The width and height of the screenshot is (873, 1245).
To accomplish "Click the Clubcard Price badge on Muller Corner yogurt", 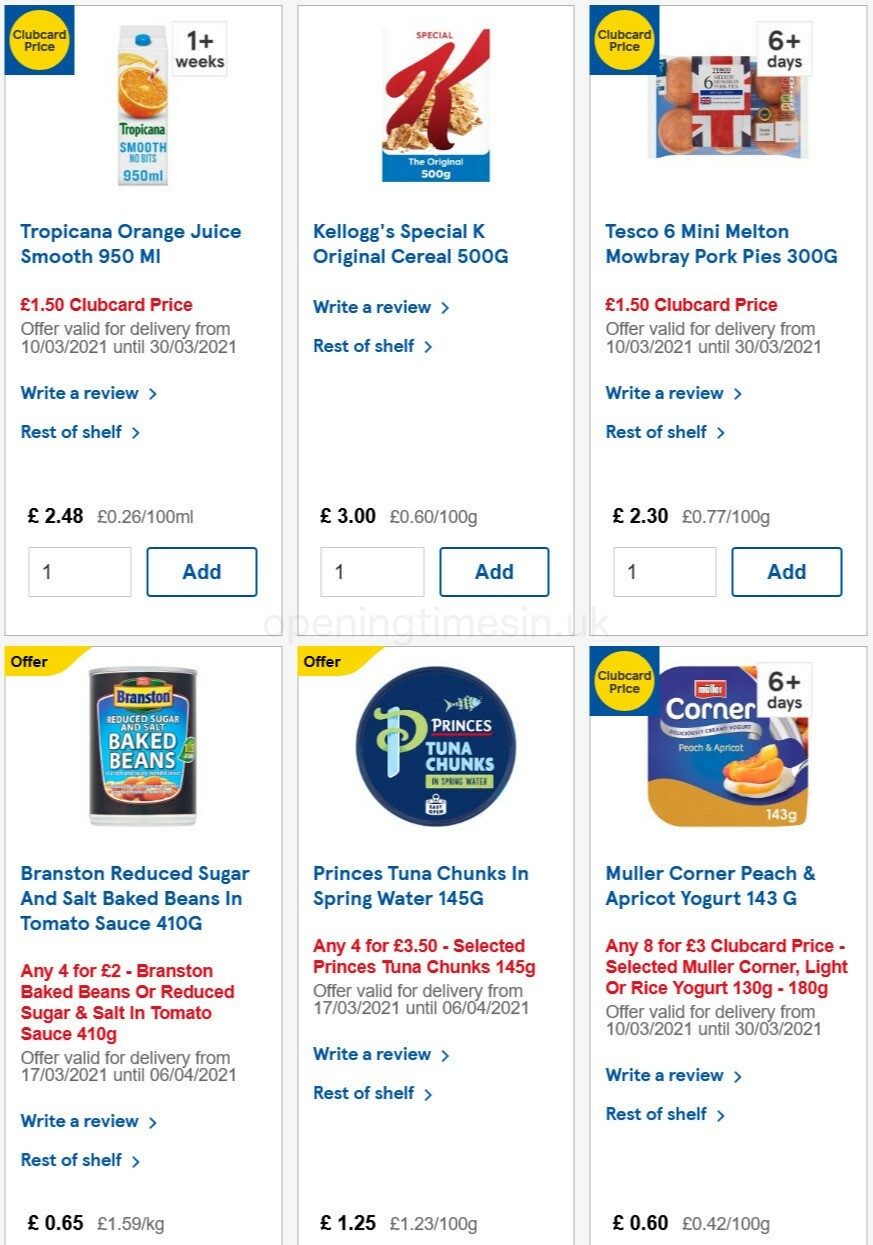I will 624,682.
